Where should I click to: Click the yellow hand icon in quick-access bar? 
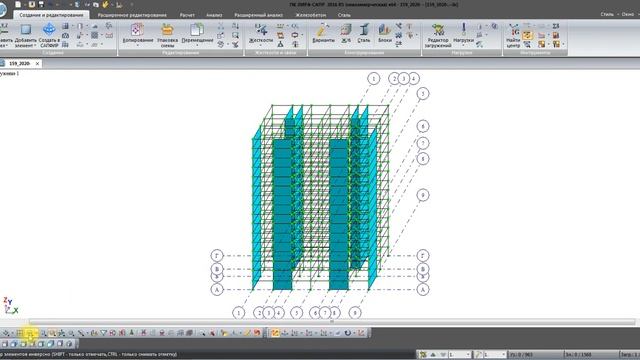point(106,4)
